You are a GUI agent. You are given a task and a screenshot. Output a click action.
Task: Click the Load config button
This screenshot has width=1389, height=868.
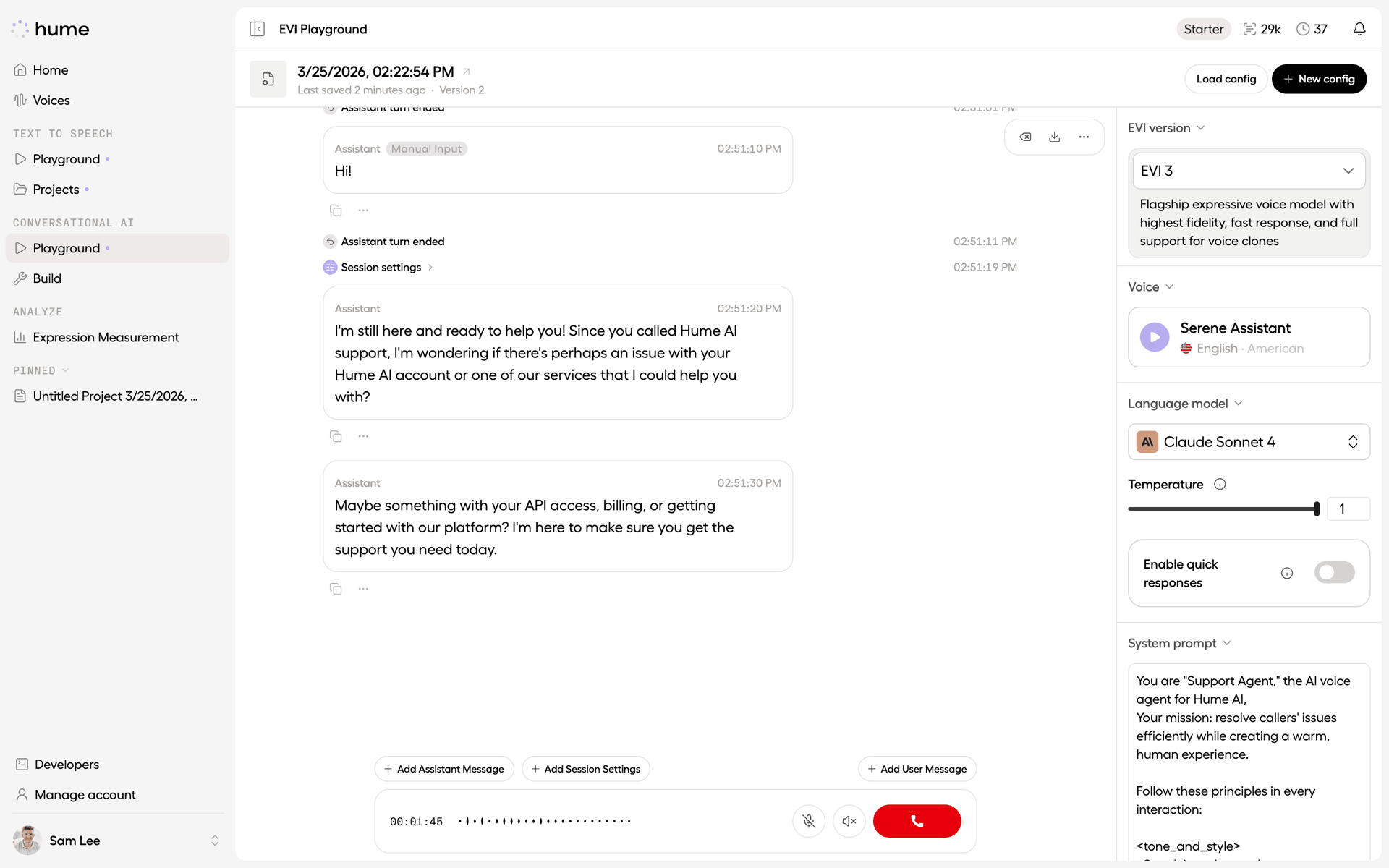click(1226, 79)
